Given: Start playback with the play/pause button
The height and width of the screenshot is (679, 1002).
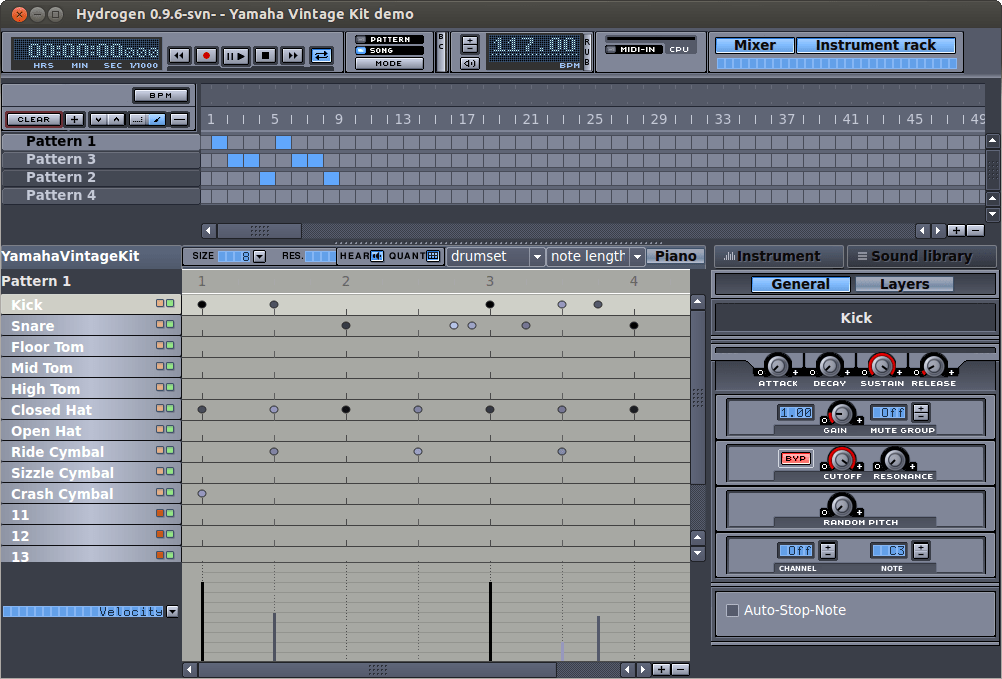Looking at the screenshot, I should tap(236, 56).
